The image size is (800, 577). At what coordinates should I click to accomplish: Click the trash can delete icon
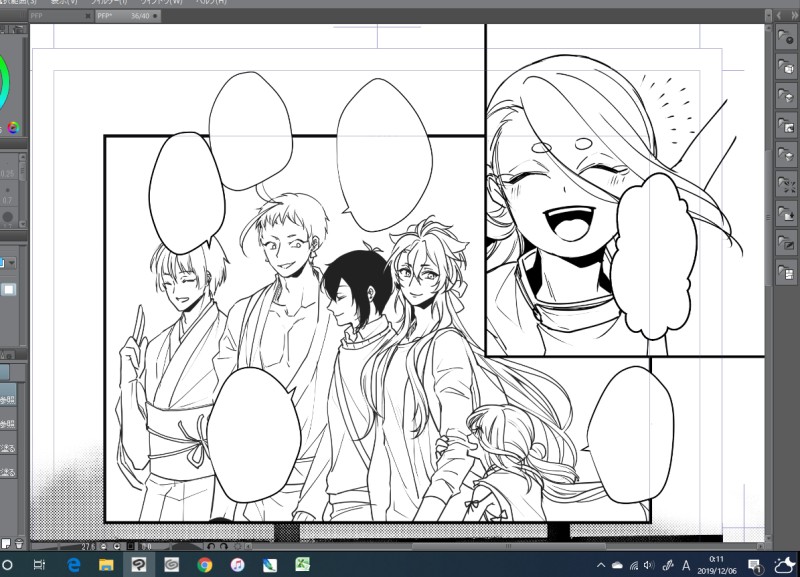coord(18,543)
